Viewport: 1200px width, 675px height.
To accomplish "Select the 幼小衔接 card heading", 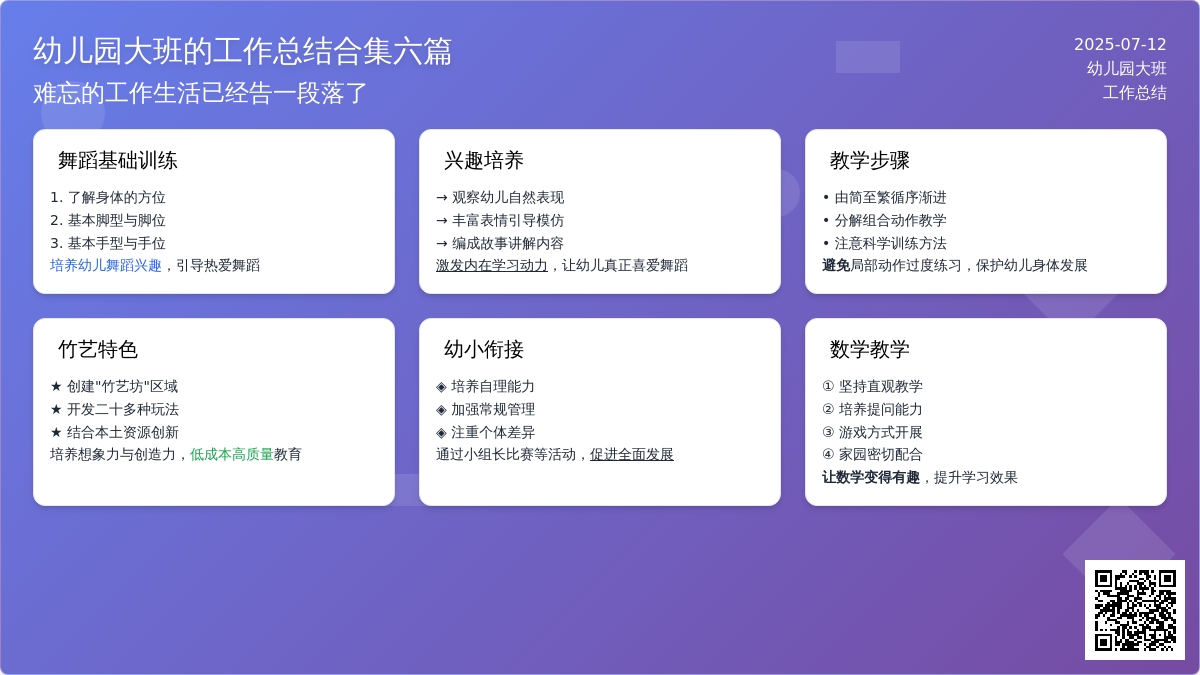I will pos(484,350).
